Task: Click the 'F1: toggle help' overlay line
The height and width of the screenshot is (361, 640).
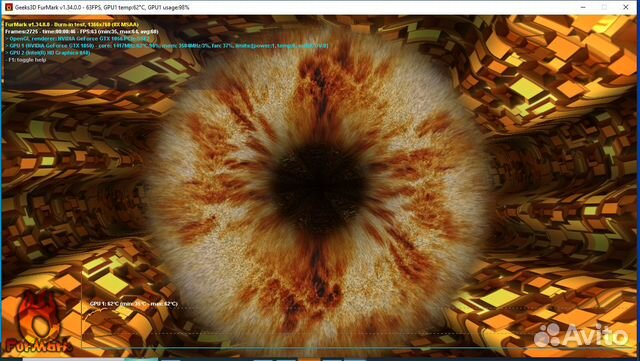Action: pyautogui.click(x=27, y=60)
